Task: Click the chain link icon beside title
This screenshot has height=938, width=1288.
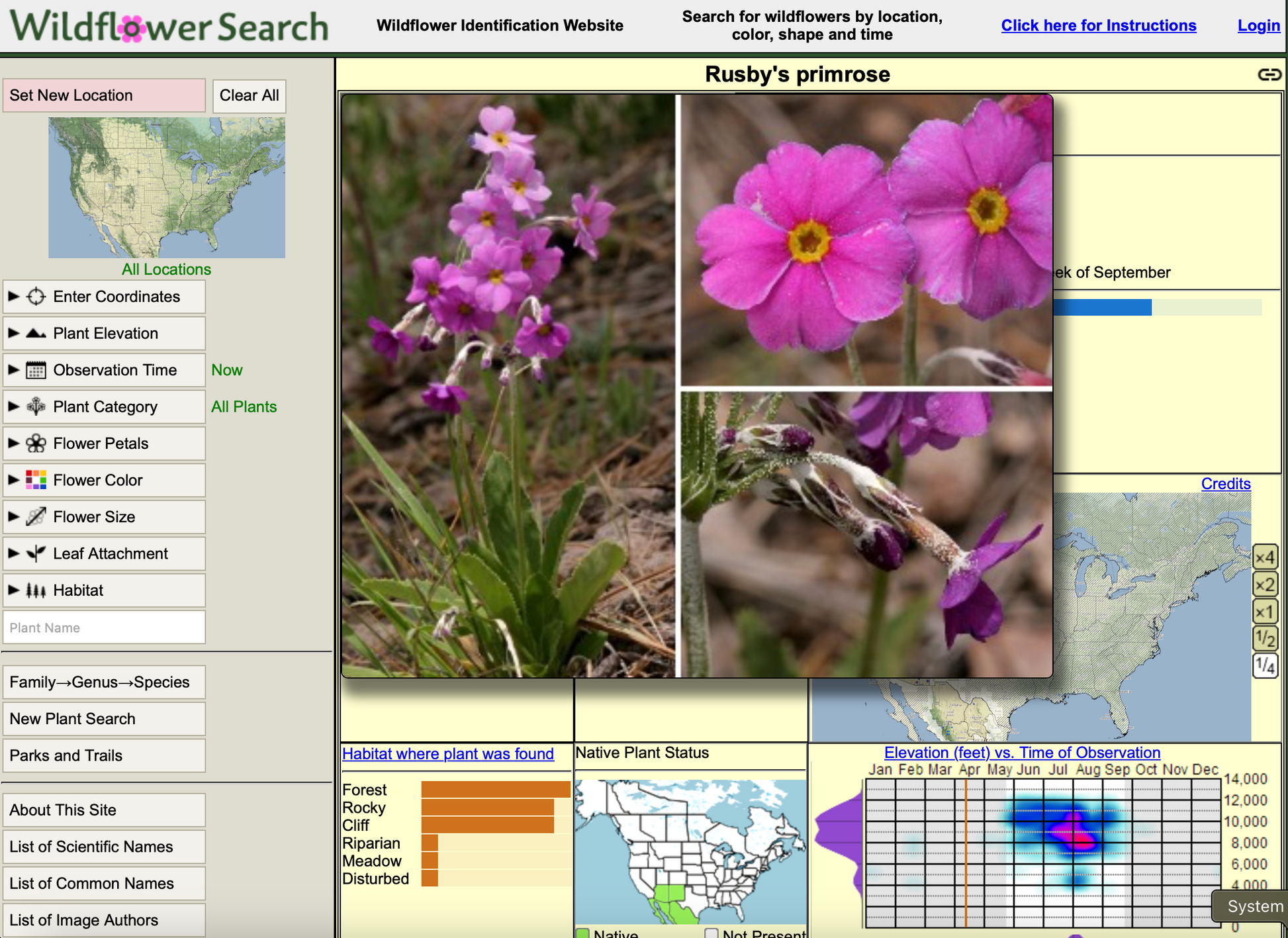Action: 1269,74
